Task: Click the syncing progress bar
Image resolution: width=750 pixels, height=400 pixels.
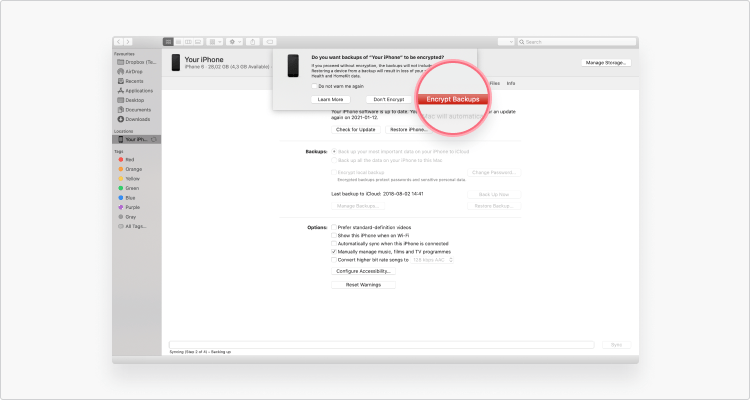Action: [382, 345]
